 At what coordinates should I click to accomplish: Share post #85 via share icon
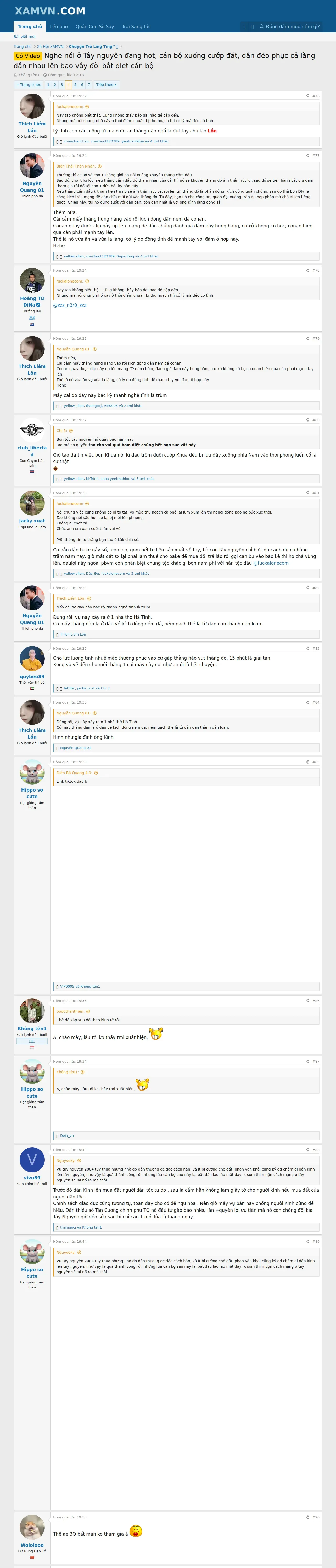[x=307, y=762]
